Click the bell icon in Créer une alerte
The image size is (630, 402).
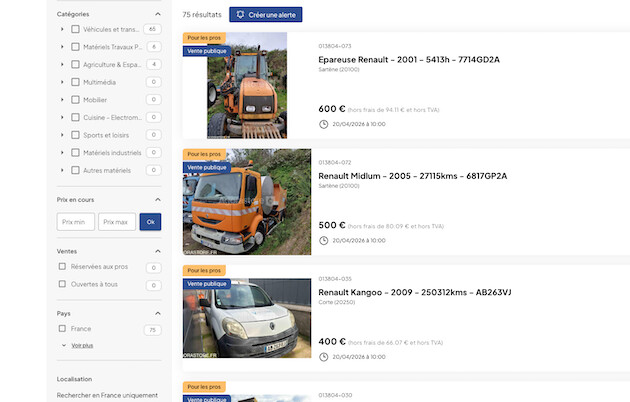[x=240, y=15]
